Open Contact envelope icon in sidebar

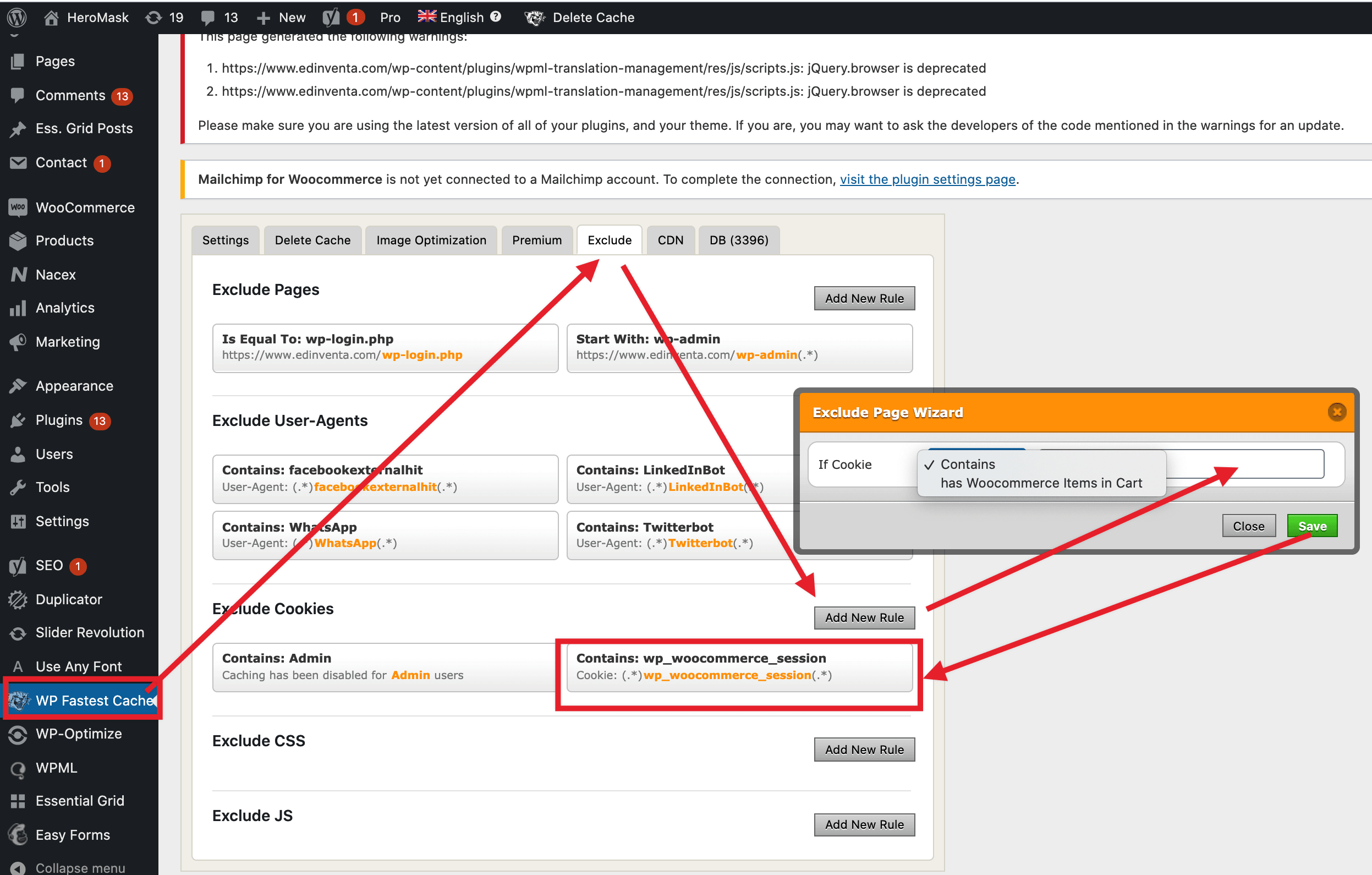pyautogui.click(x=18, y=163)
